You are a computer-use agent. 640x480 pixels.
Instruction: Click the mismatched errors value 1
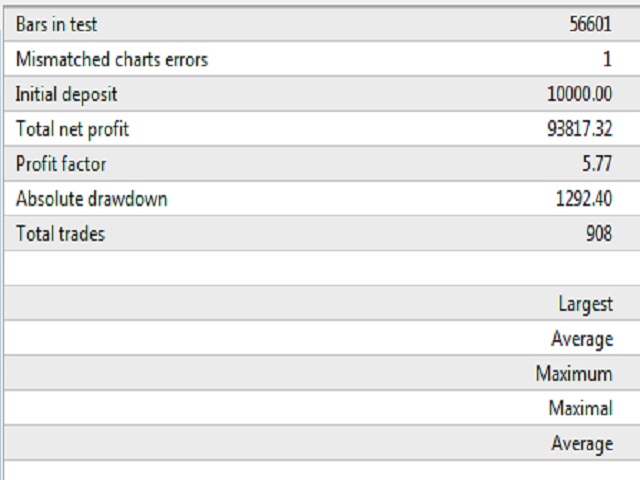[607, 60]
